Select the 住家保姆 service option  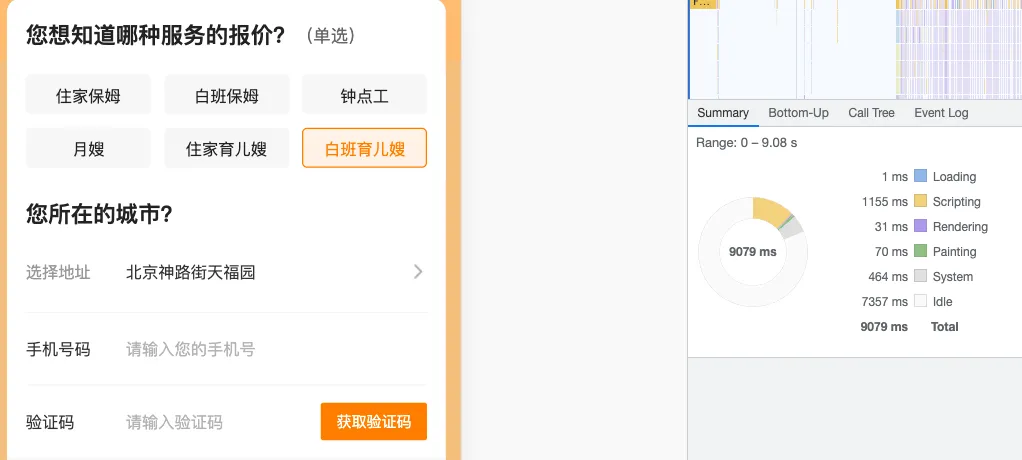88,95
